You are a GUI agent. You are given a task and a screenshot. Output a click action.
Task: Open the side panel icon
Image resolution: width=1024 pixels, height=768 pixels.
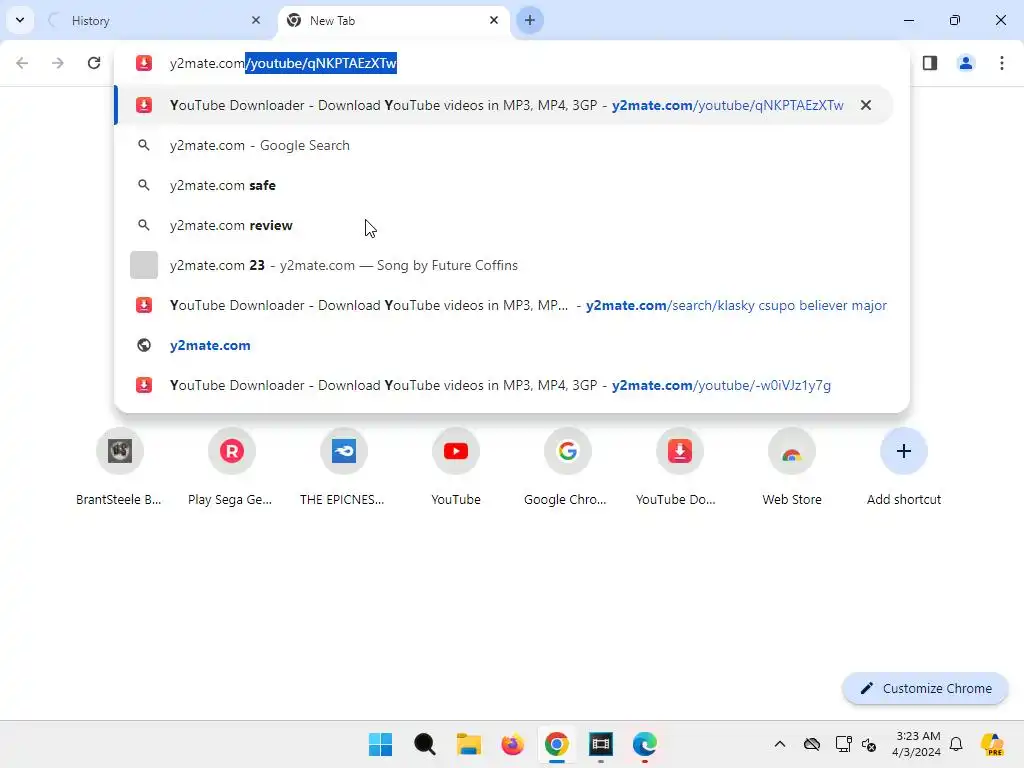pos(930,63)
